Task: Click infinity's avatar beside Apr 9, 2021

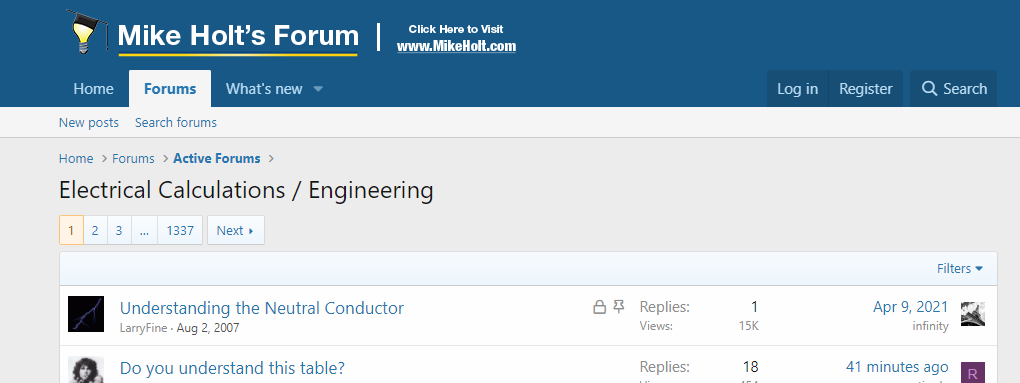Action: click(973, 314)
